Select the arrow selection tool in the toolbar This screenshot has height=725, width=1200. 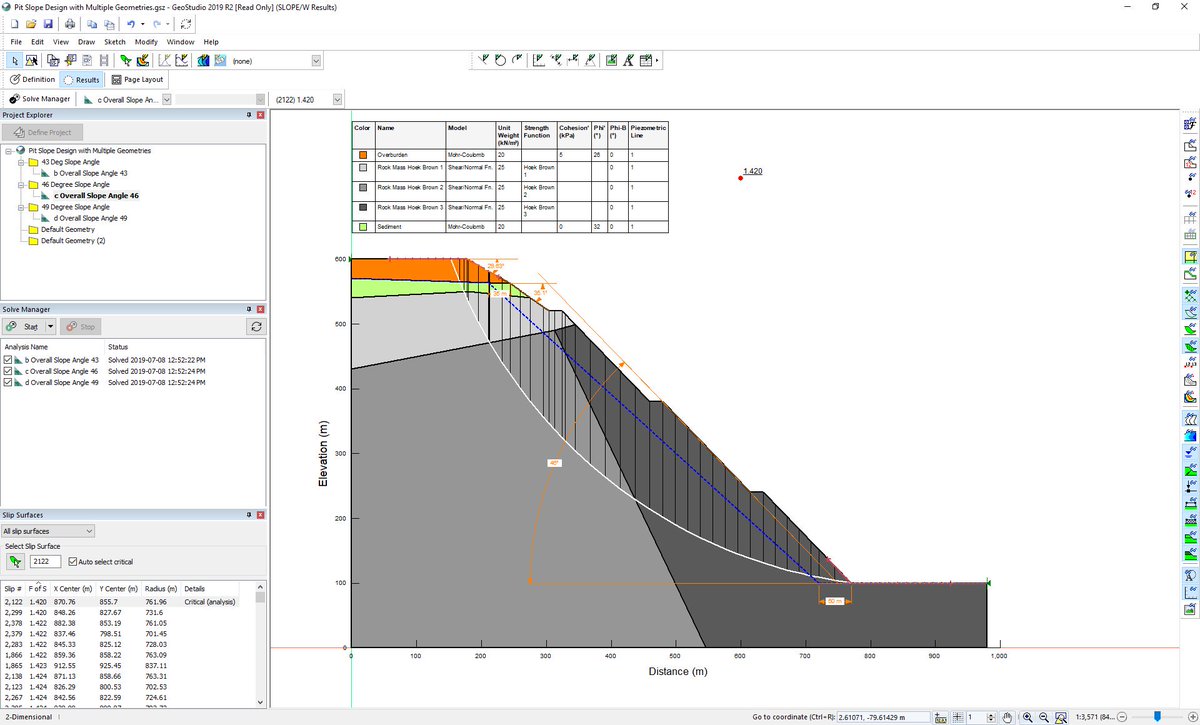(15, 60)
